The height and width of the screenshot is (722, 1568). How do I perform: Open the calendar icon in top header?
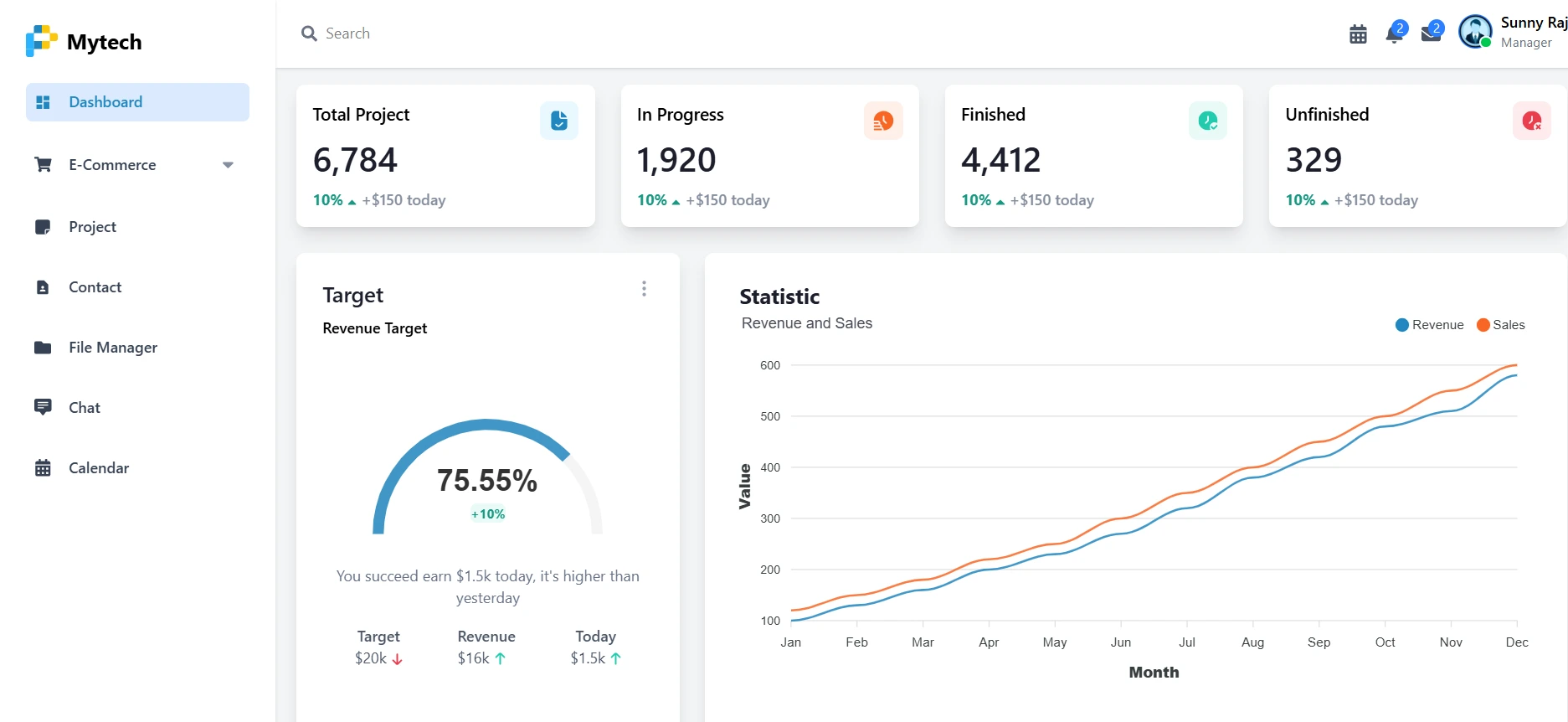(x=1358, y=34)
